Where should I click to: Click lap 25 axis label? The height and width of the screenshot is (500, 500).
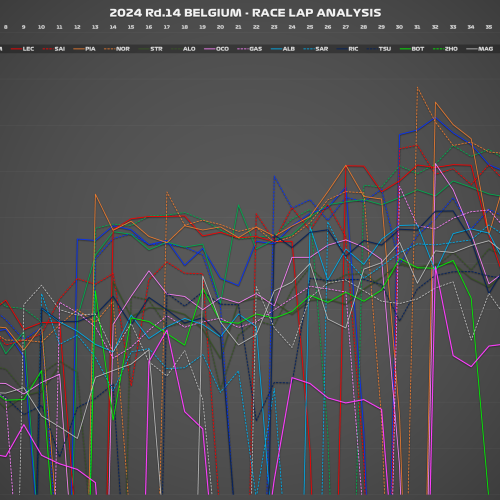[310, 27]
